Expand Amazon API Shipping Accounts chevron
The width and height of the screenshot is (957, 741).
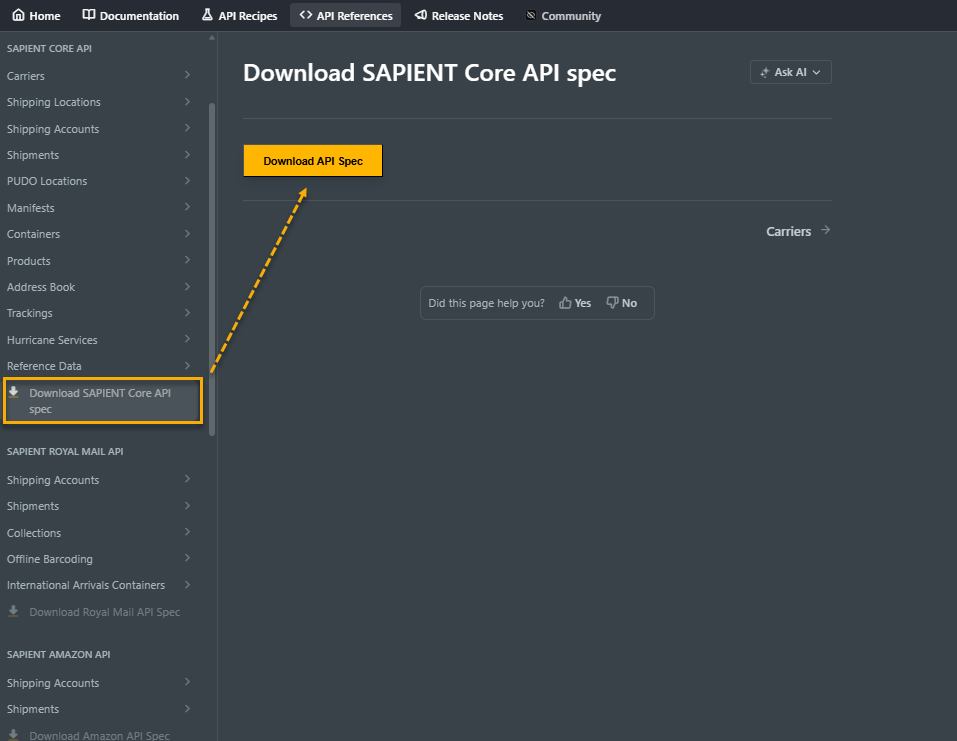[x=187, y=682]
